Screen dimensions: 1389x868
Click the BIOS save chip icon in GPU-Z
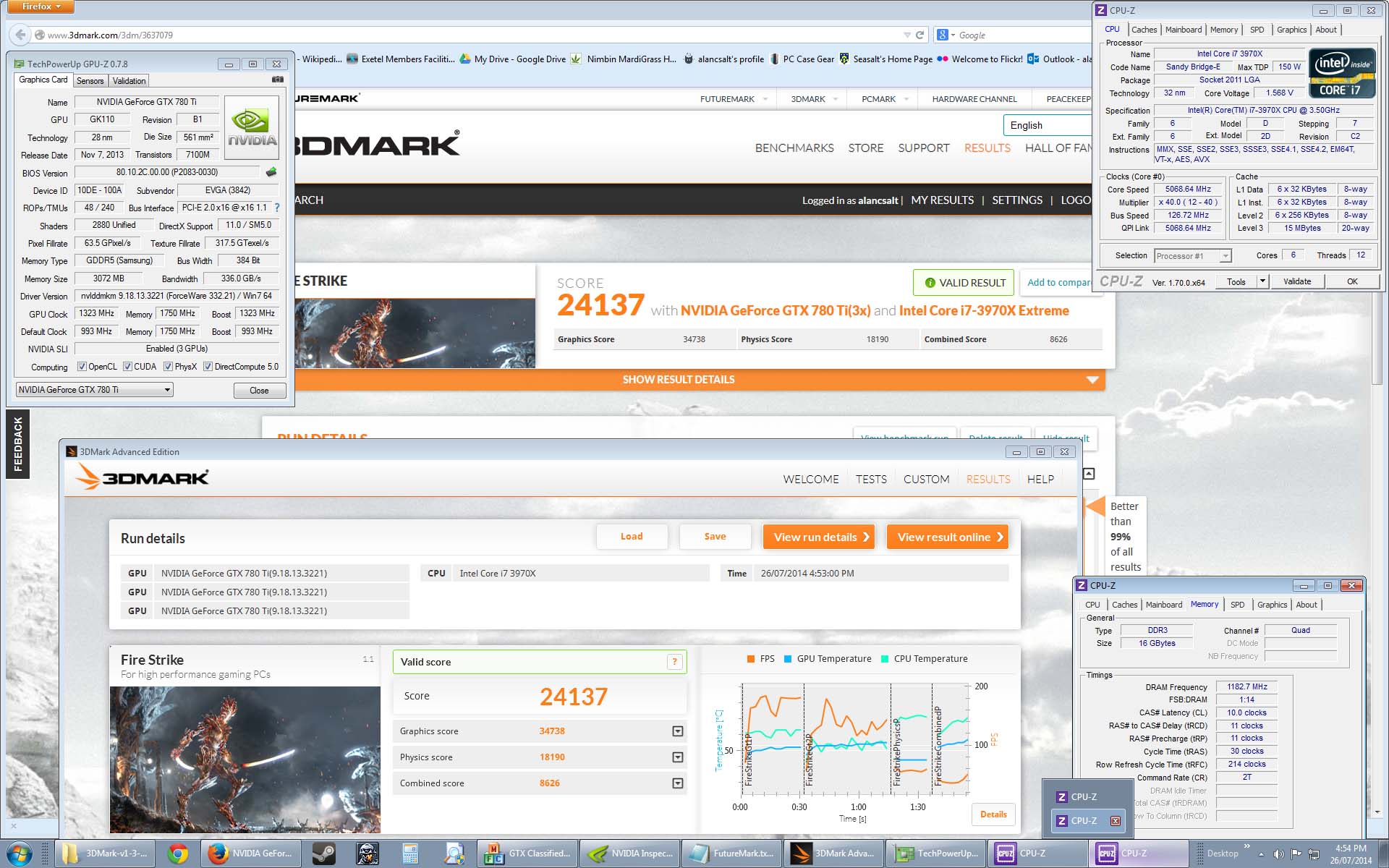(x=271, y=172)
